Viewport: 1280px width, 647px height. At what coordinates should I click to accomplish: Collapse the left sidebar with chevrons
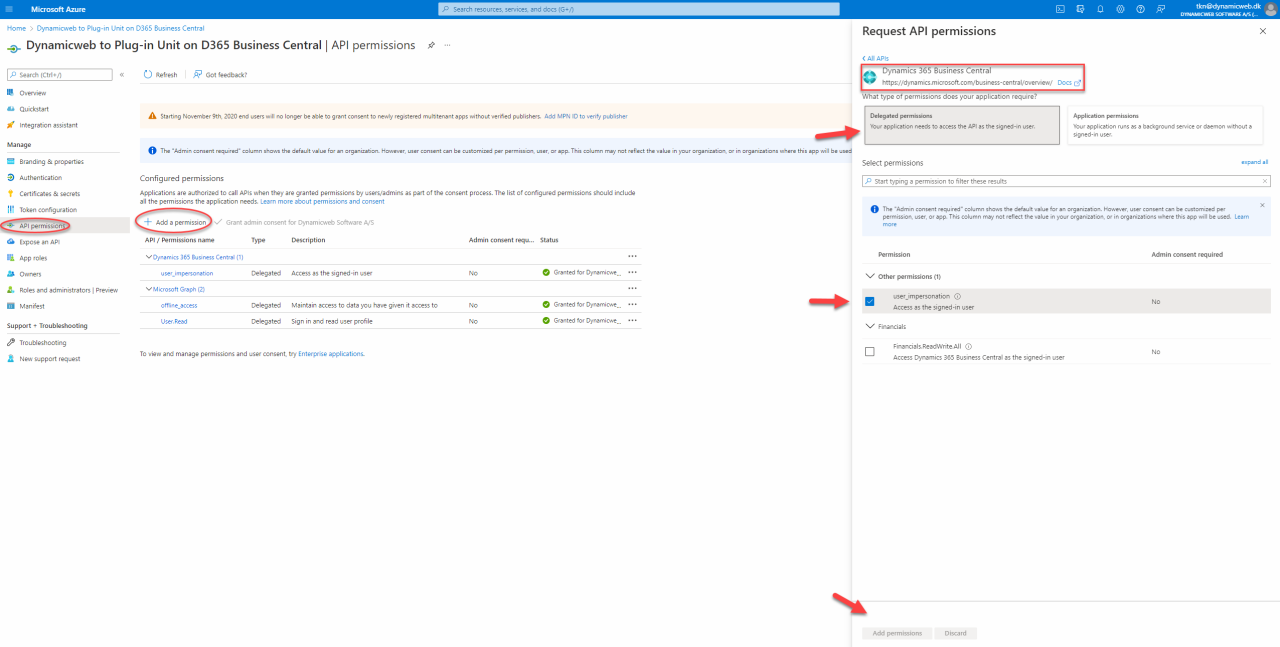(122, 75)
